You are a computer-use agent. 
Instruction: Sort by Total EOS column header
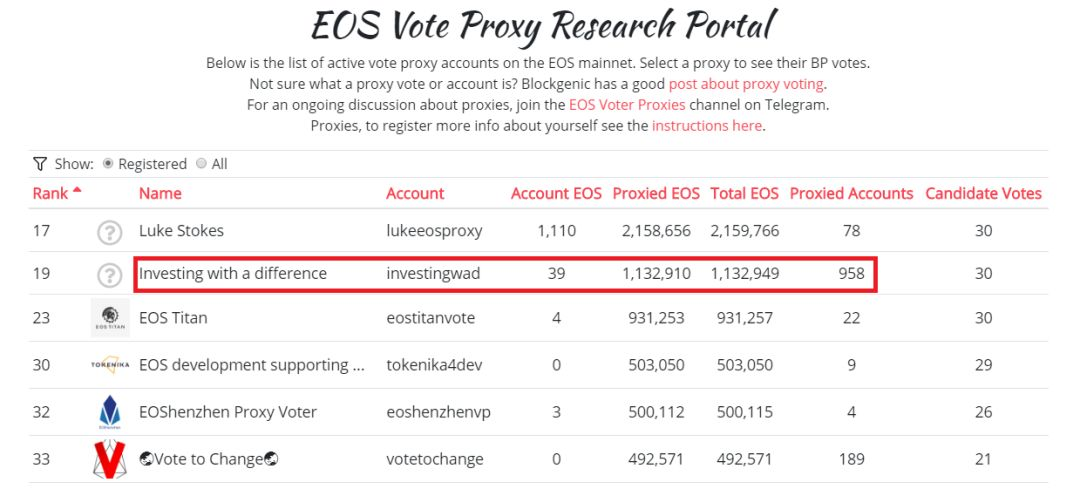tap(745, 194)
